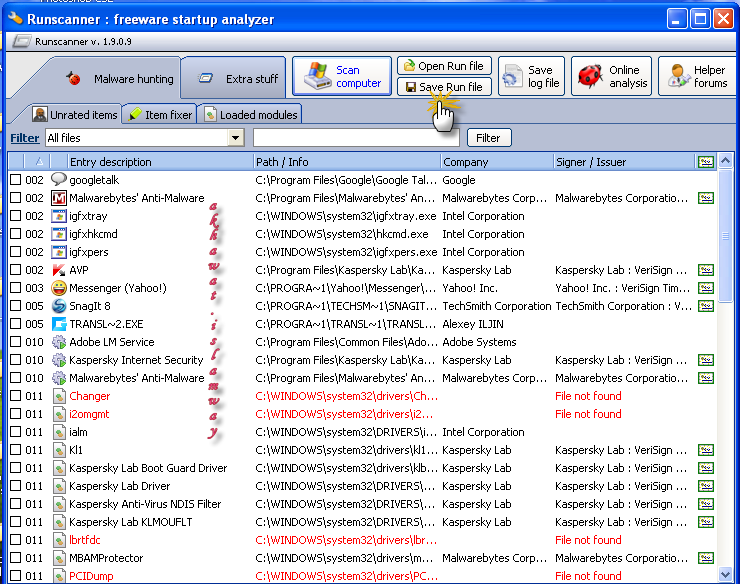Mark the Adobe LM Service checkbox
The width and height of the screenshot is (740, 584).
pos(16,341)
